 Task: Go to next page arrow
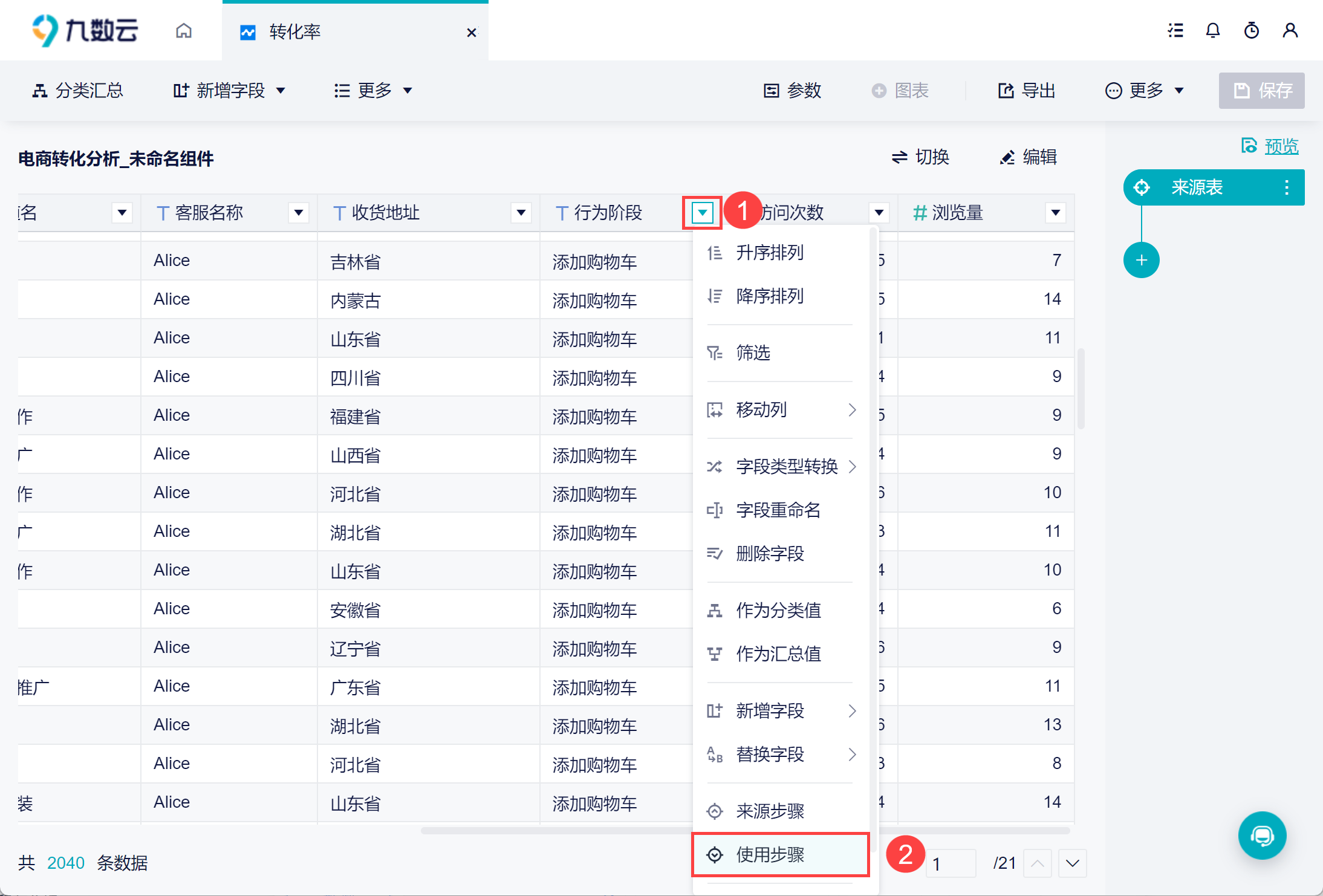(x=1072, y=863)
